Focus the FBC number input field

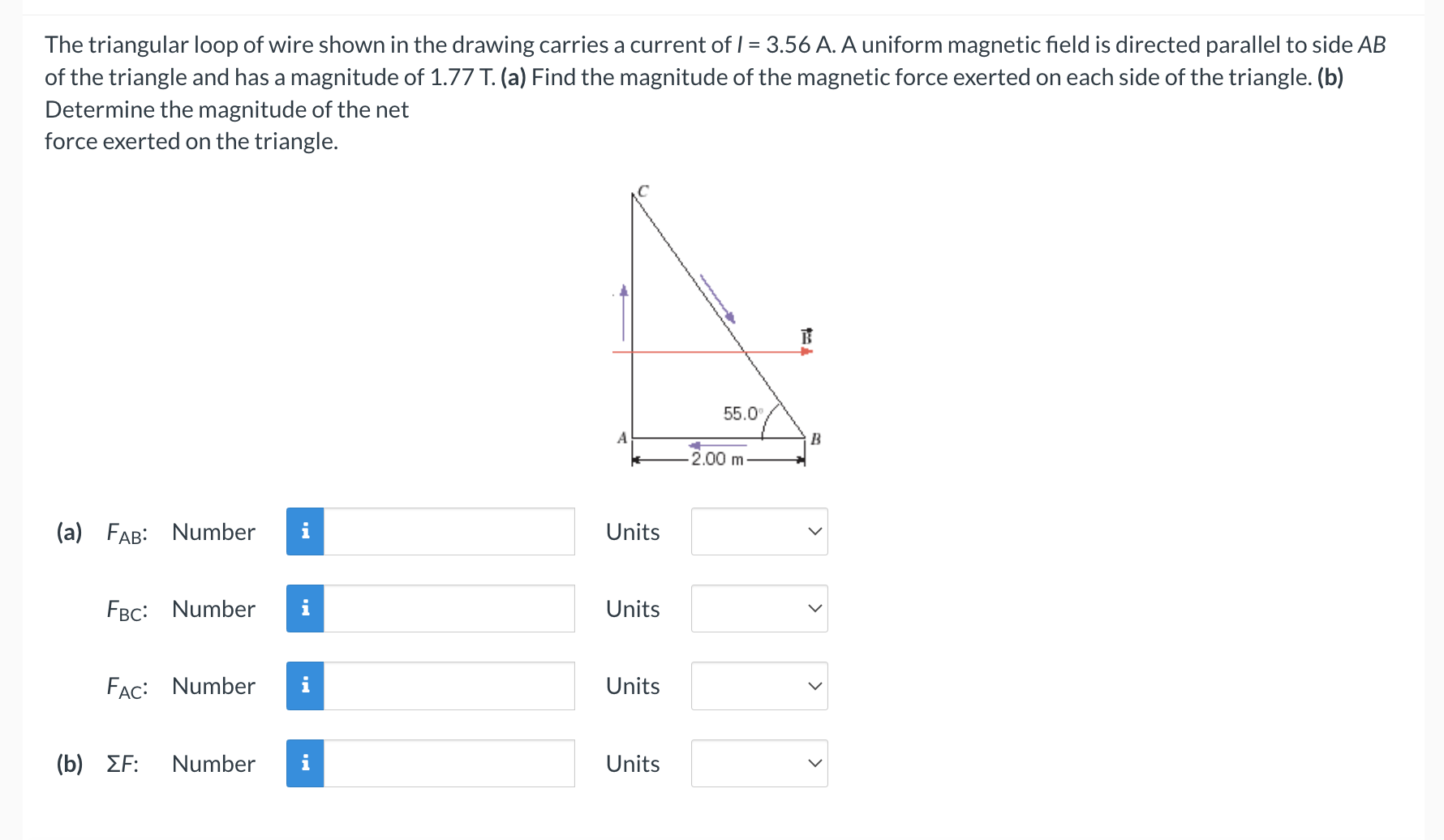(449, 609)
